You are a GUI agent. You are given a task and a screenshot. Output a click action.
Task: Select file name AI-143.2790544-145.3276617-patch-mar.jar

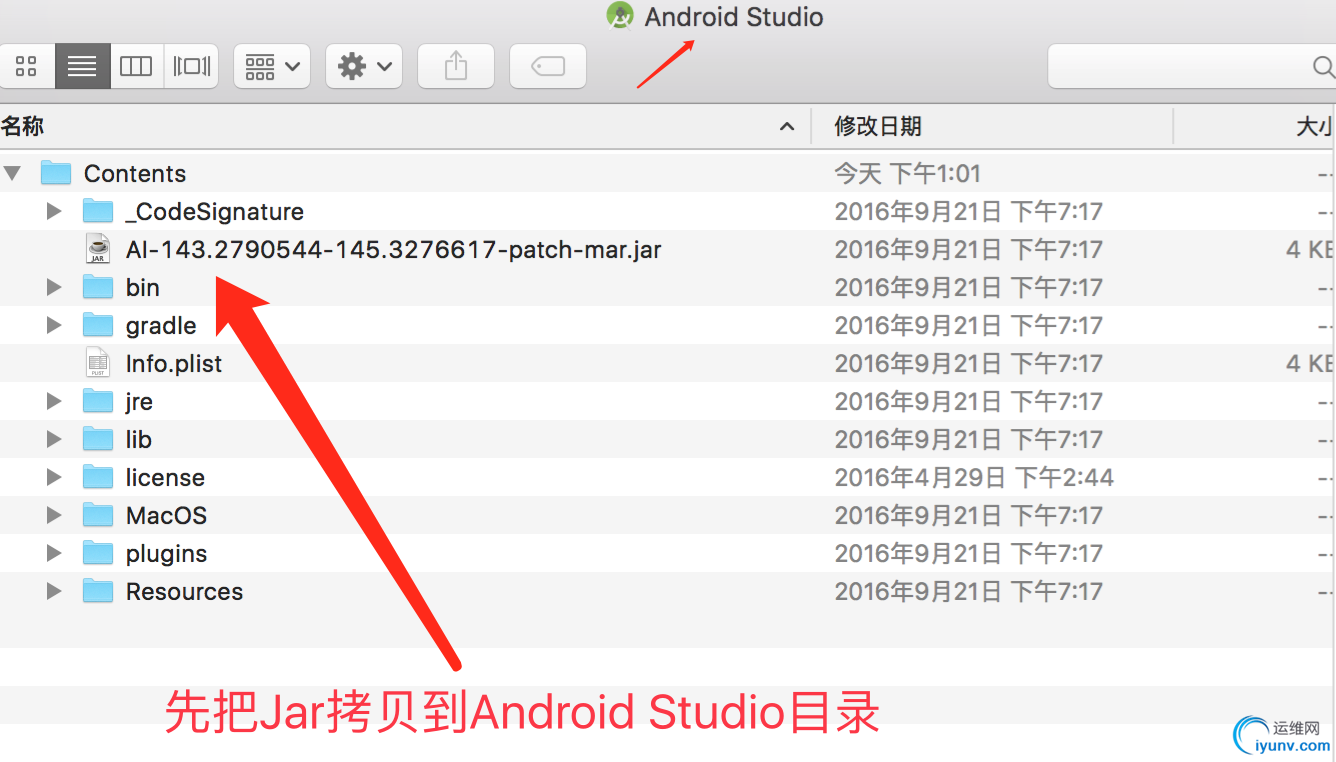point(394,249)
